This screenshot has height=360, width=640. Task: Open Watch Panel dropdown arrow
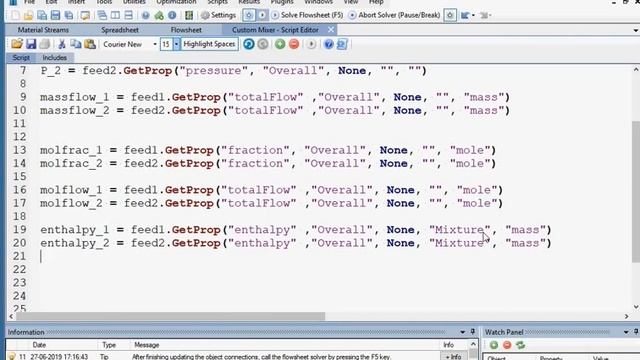(626, 332)
